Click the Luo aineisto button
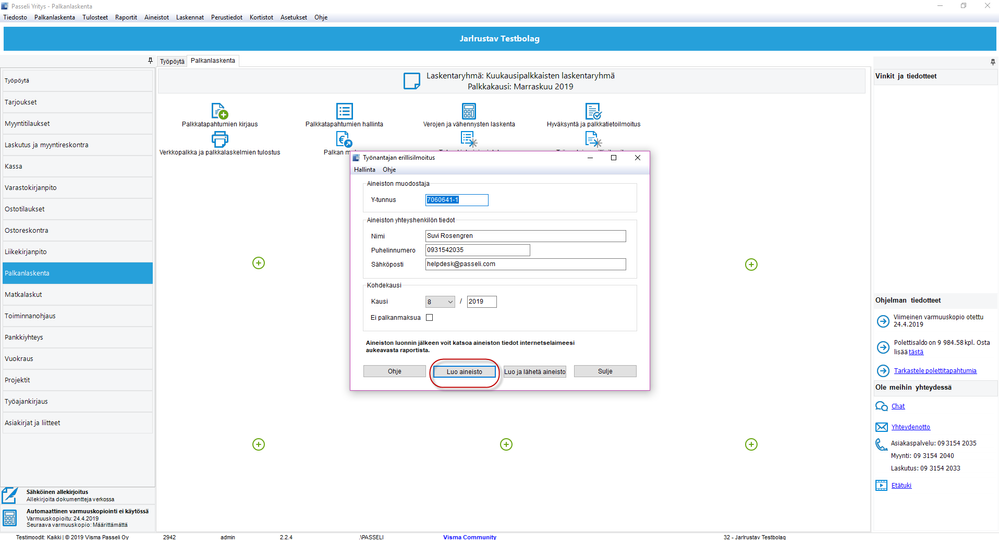Screen dimensions: 999x540 [464, 371]
